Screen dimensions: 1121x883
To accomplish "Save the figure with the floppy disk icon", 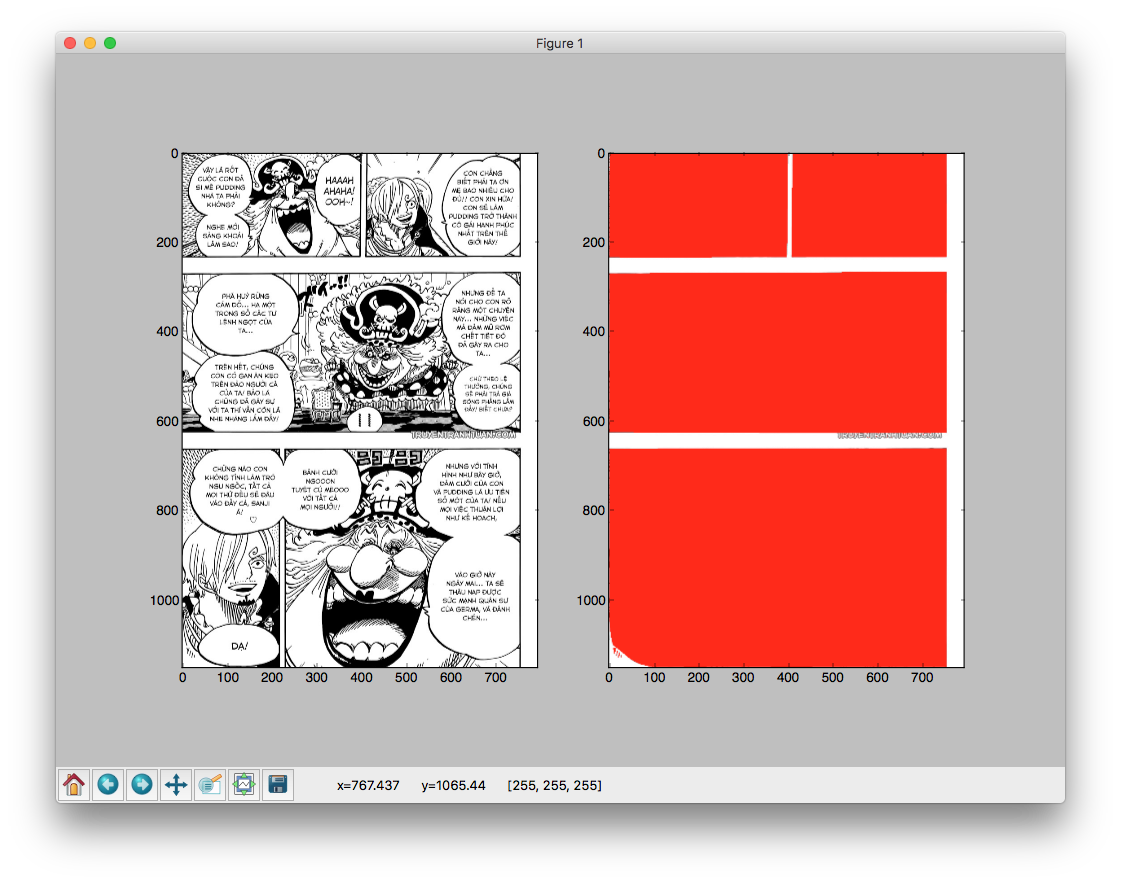I will click(278, 784).
